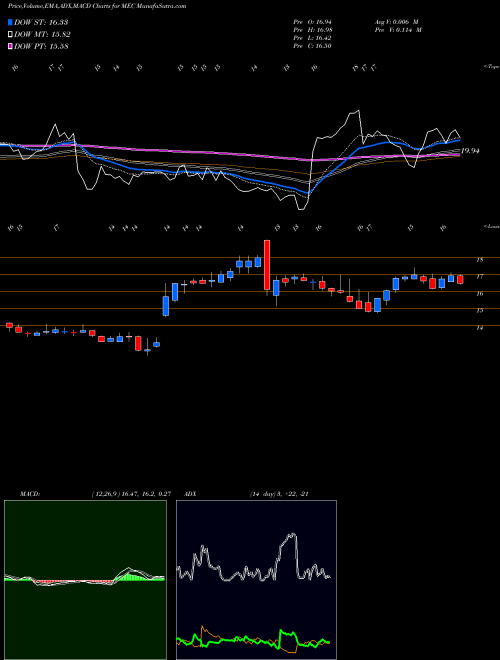
Task: Click the 19.94 price label on EMA chart
Action: click(x=470, y=151)
